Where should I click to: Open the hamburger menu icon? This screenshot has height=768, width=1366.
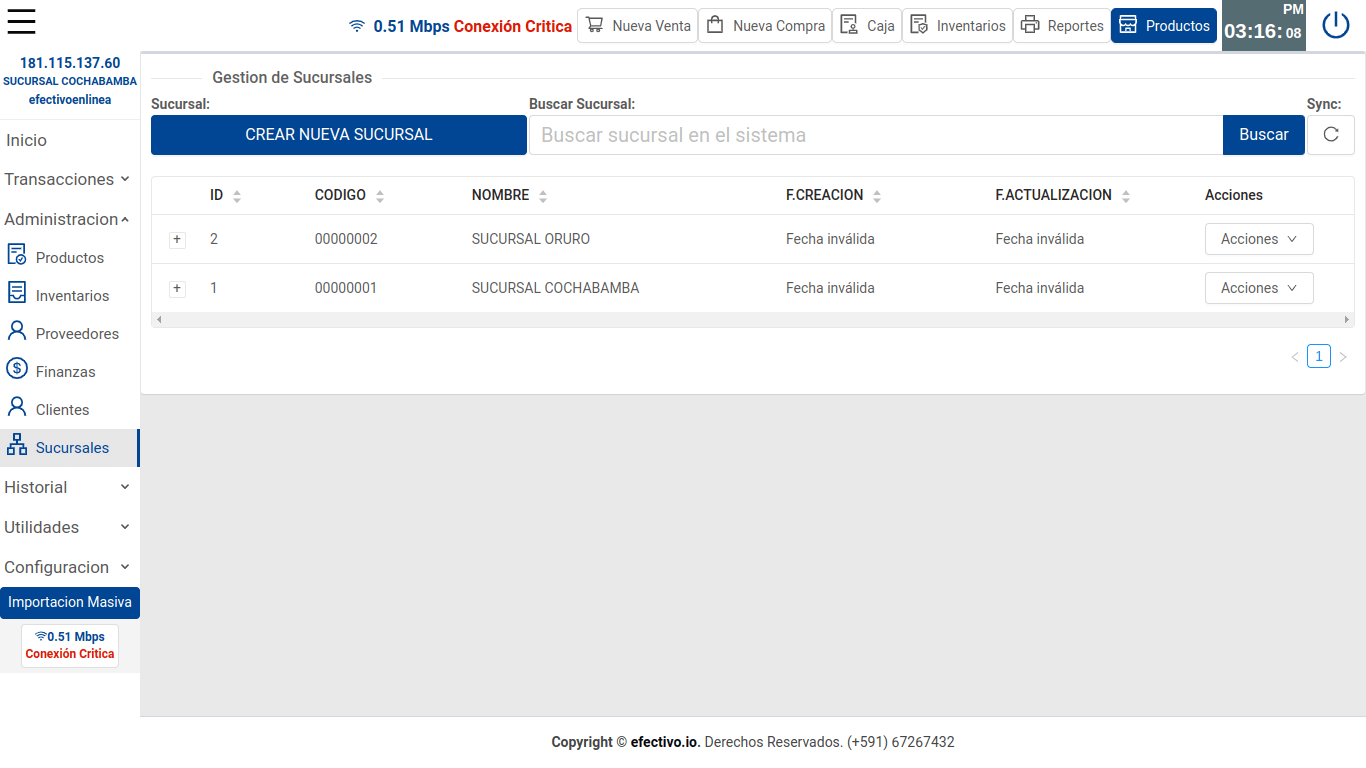coord(21,22)
